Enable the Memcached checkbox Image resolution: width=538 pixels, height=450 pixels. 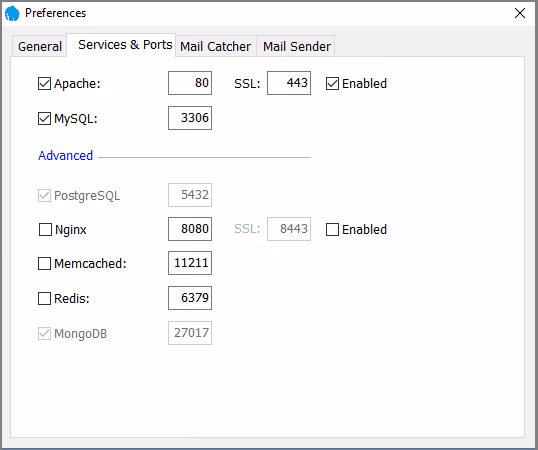44,263
